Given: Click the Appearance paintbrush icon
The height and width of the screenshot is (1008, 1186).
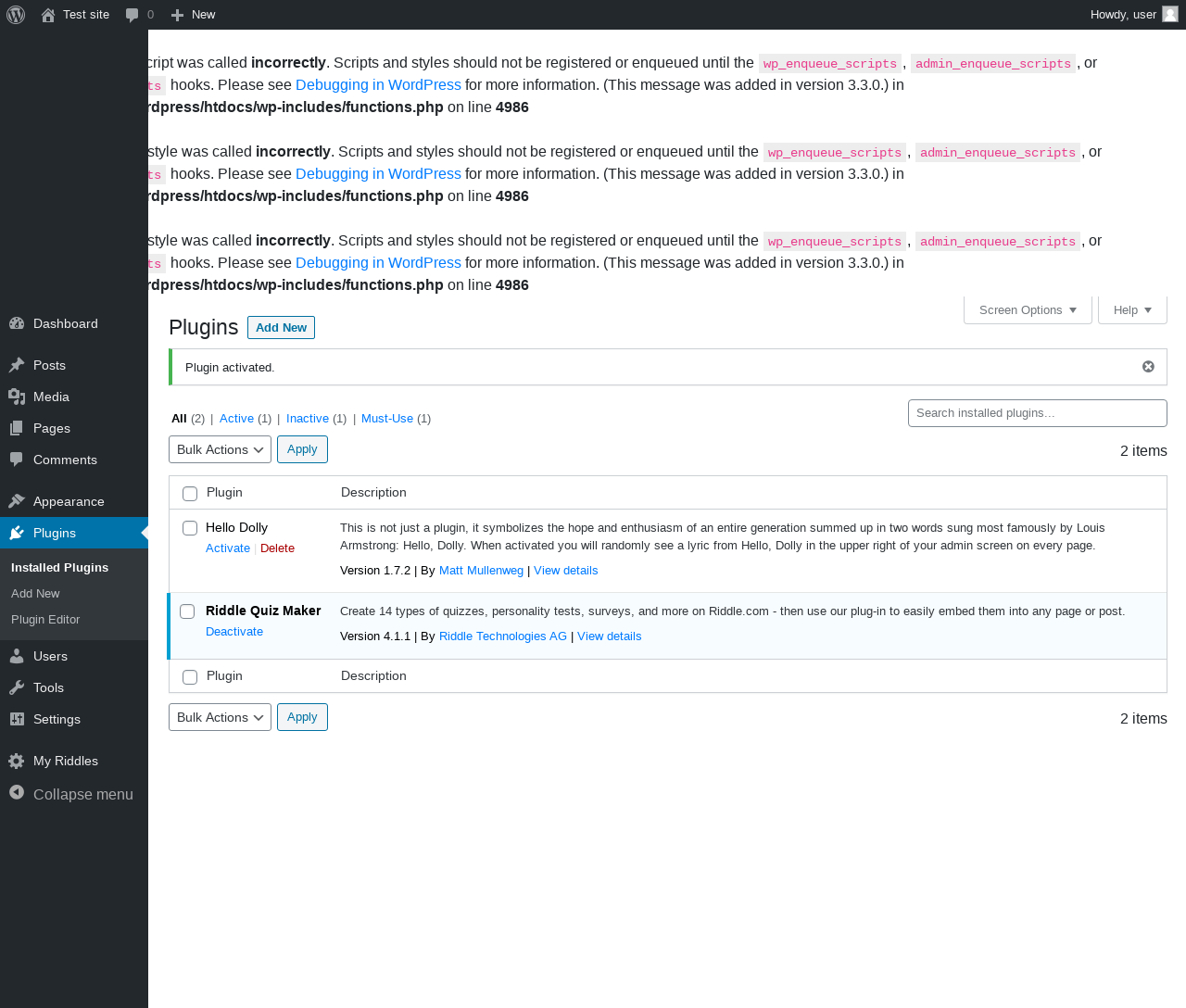Looking at the screenshot, I should click(x=17, y=501).
